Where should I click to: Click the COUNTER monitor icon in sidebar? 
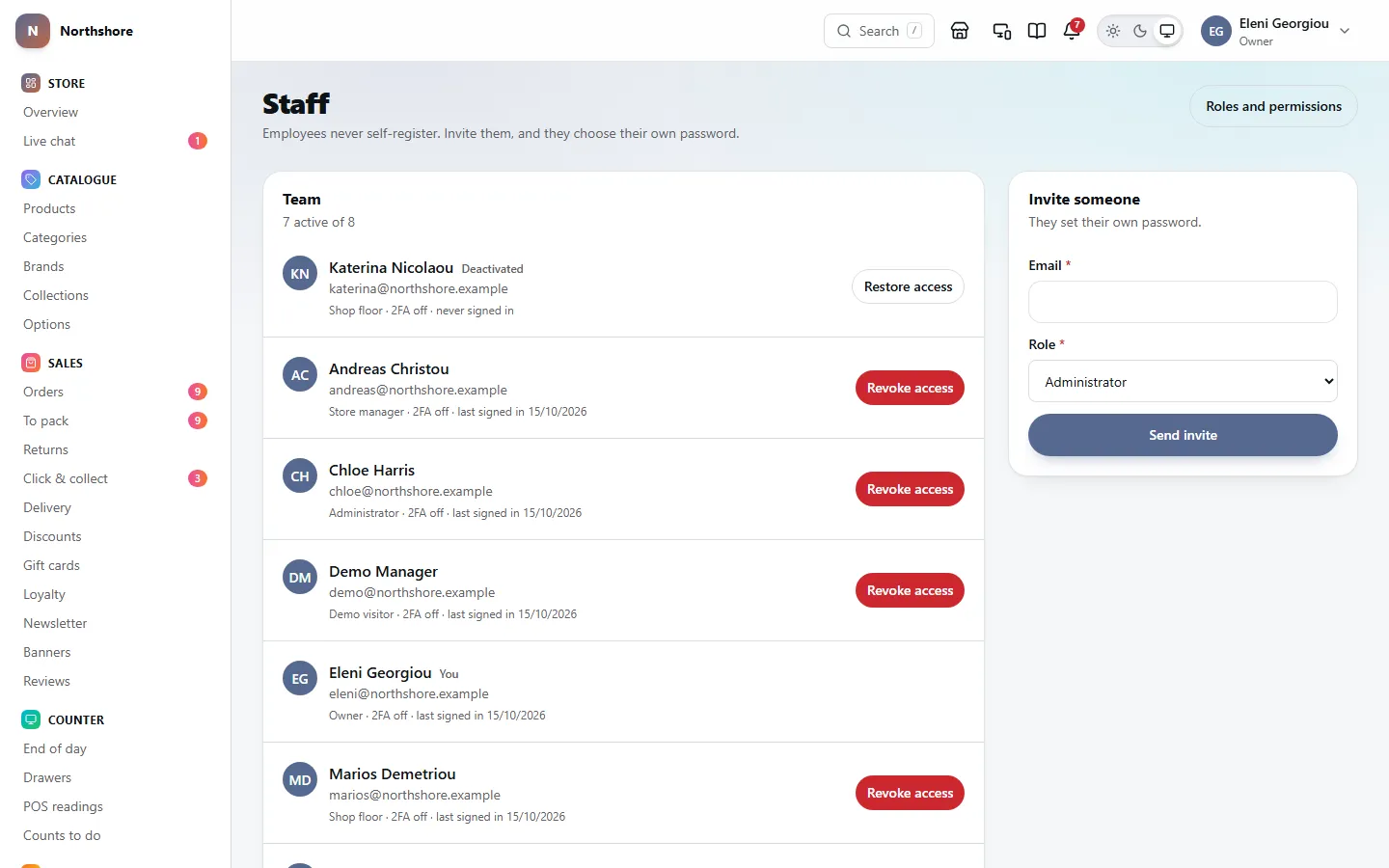coord(31,719)
